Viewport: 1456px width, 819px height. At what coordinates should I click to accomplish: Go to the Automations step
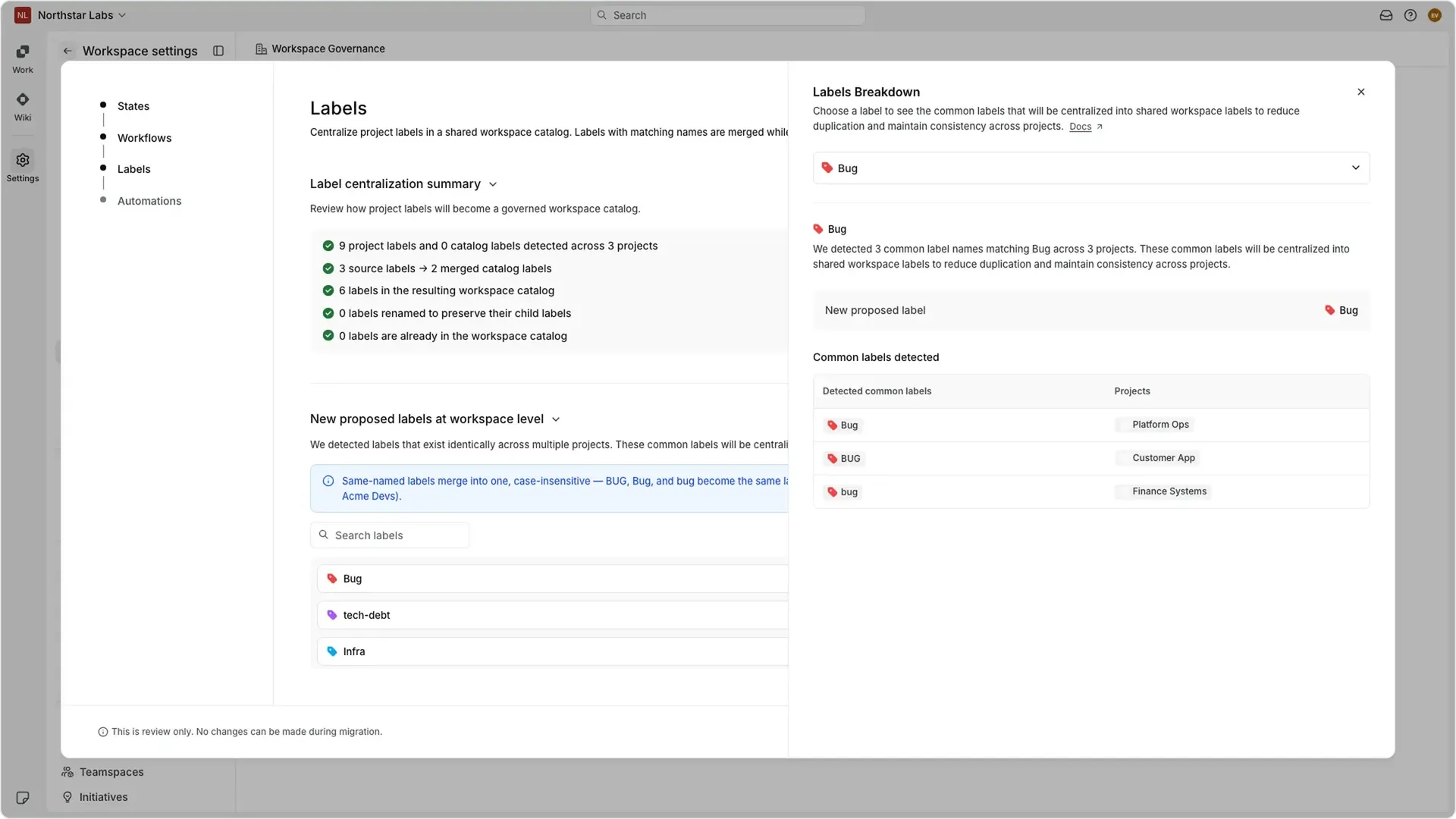point(149,201)
